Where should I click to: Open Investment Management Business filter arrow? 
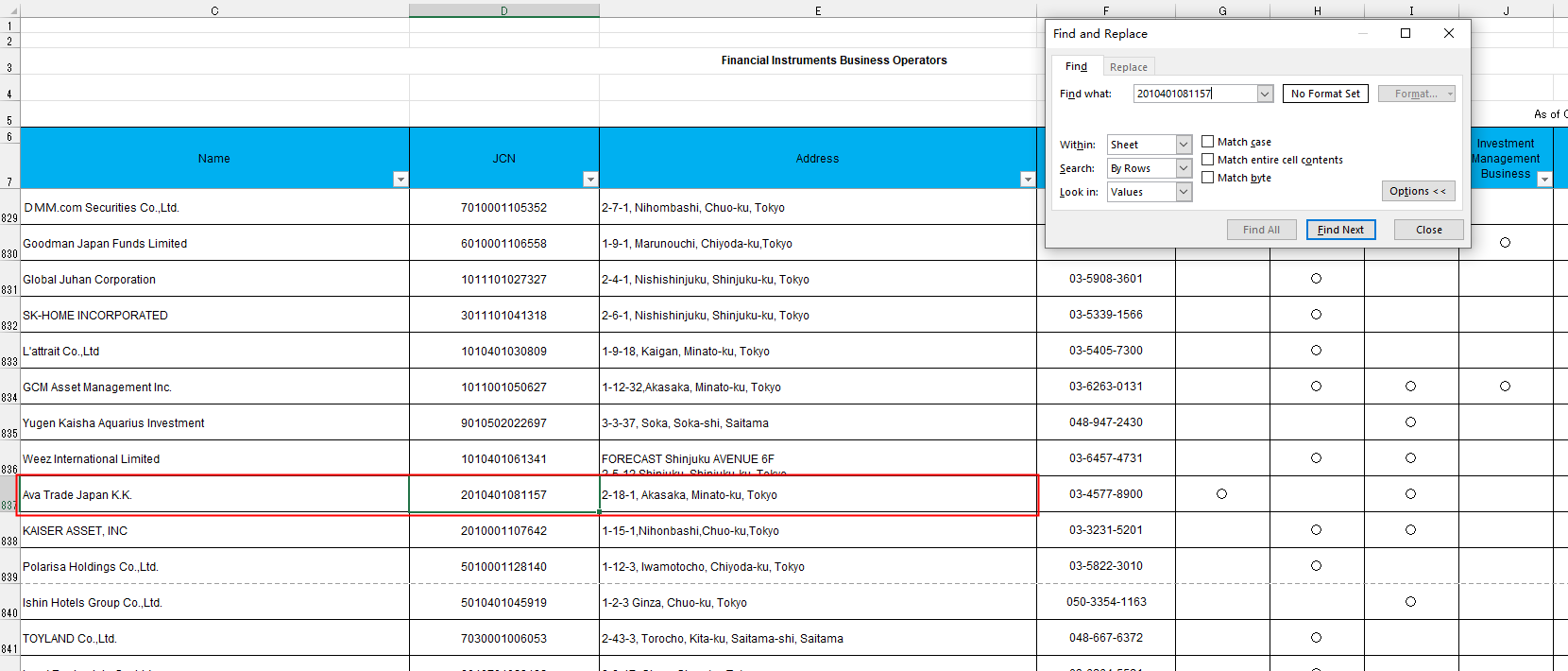pyautogui.click(x=1544, y=180)
